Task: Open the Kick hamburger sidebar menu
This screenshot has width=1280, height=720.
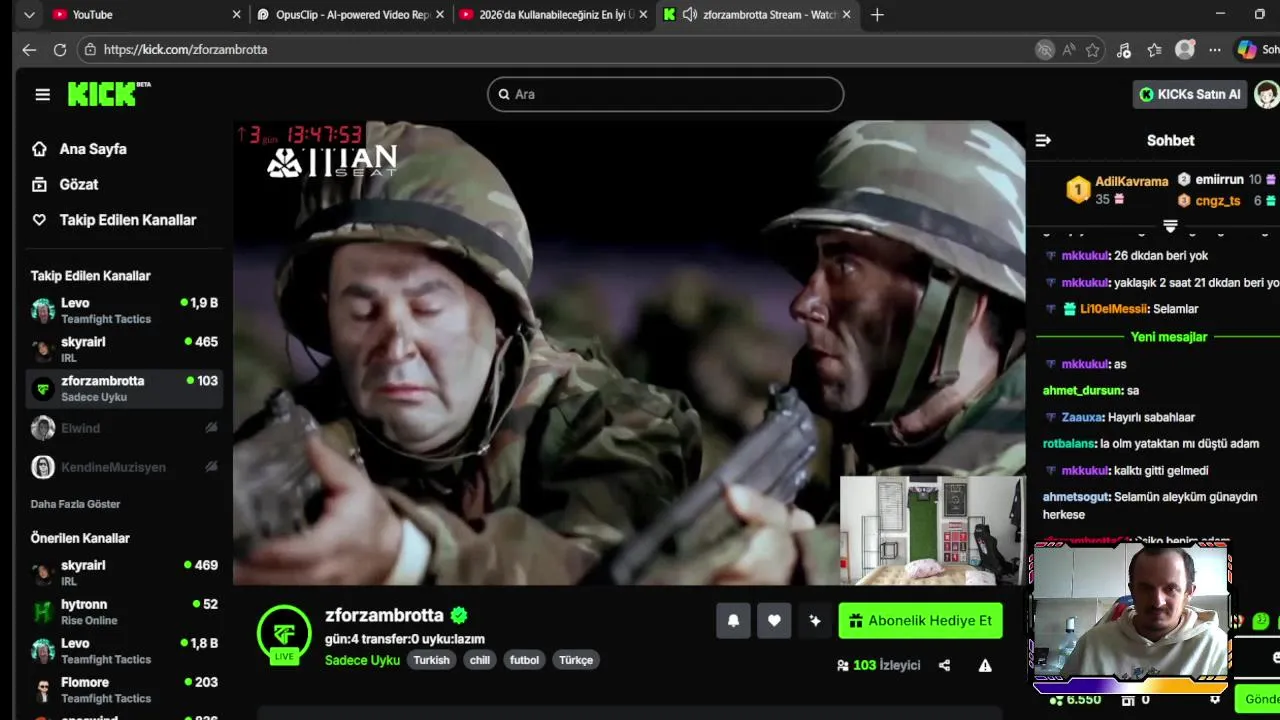Action: pos(42,94)
